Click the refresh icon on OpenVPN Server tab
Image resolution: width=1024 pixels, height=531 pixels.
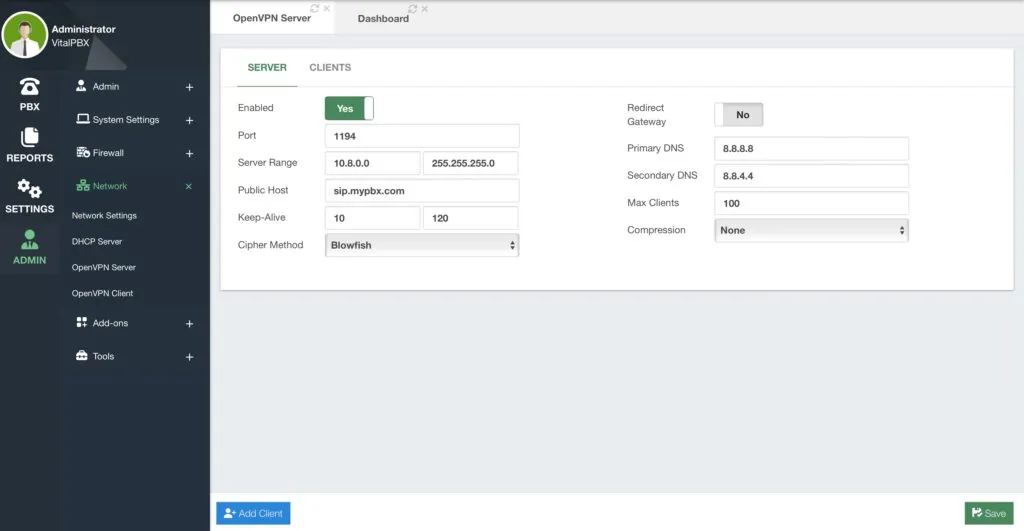pos(315,8)
